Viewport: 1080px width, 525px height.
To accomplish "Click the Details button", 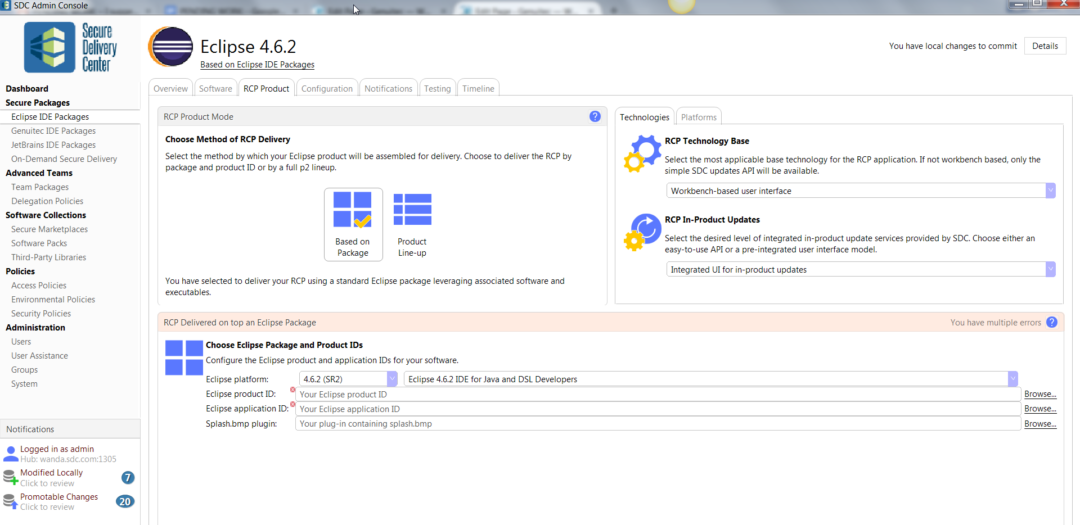I will click(1045, 46).
